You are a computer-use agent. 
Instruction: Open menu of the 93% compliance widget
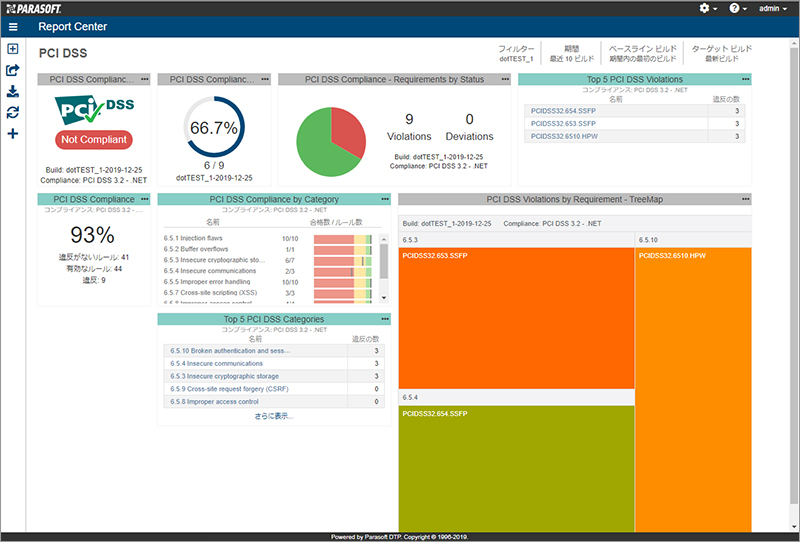click(x=145, y=199)
